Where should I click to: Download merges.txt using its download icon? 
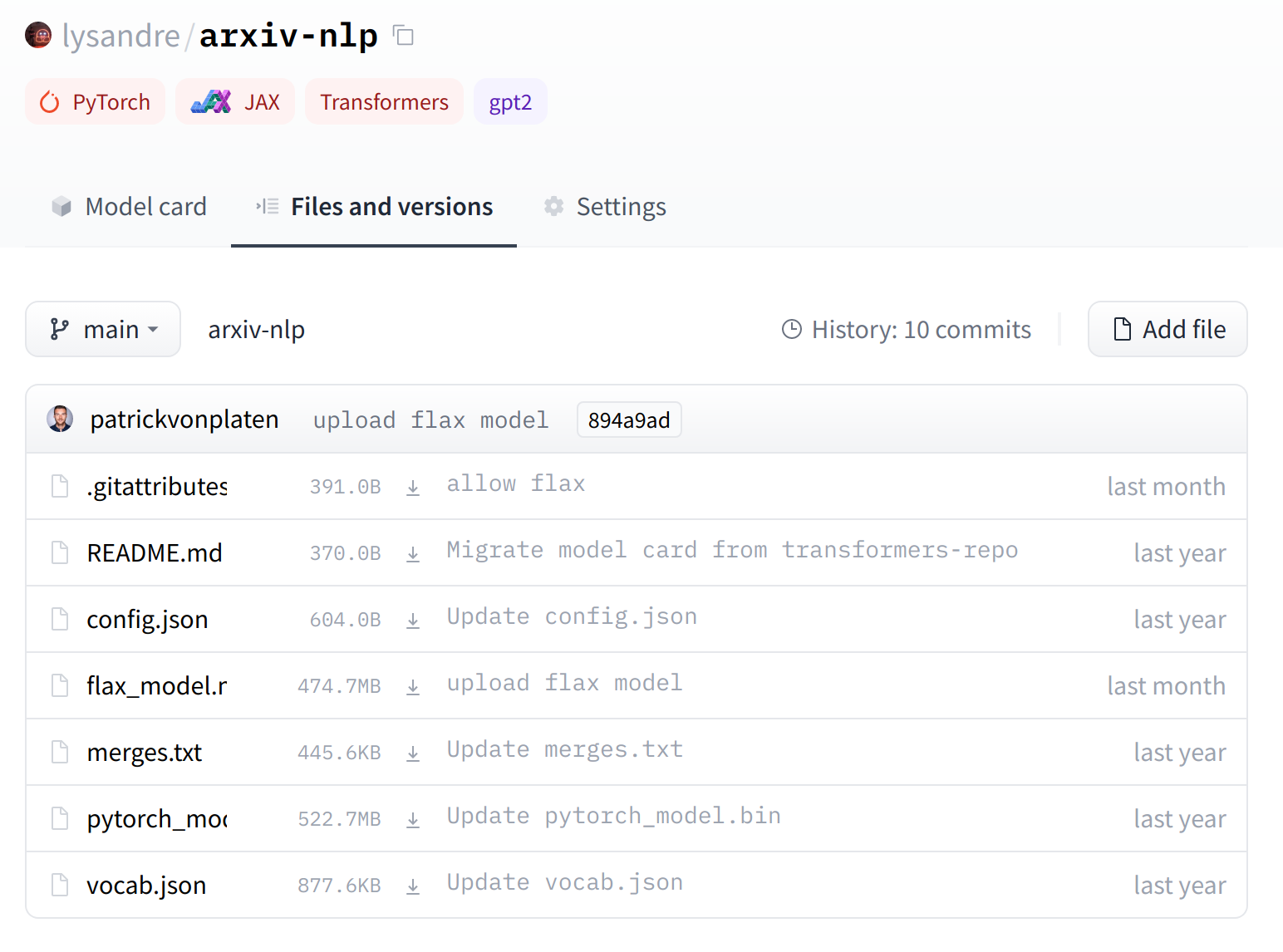coord(413,753)
